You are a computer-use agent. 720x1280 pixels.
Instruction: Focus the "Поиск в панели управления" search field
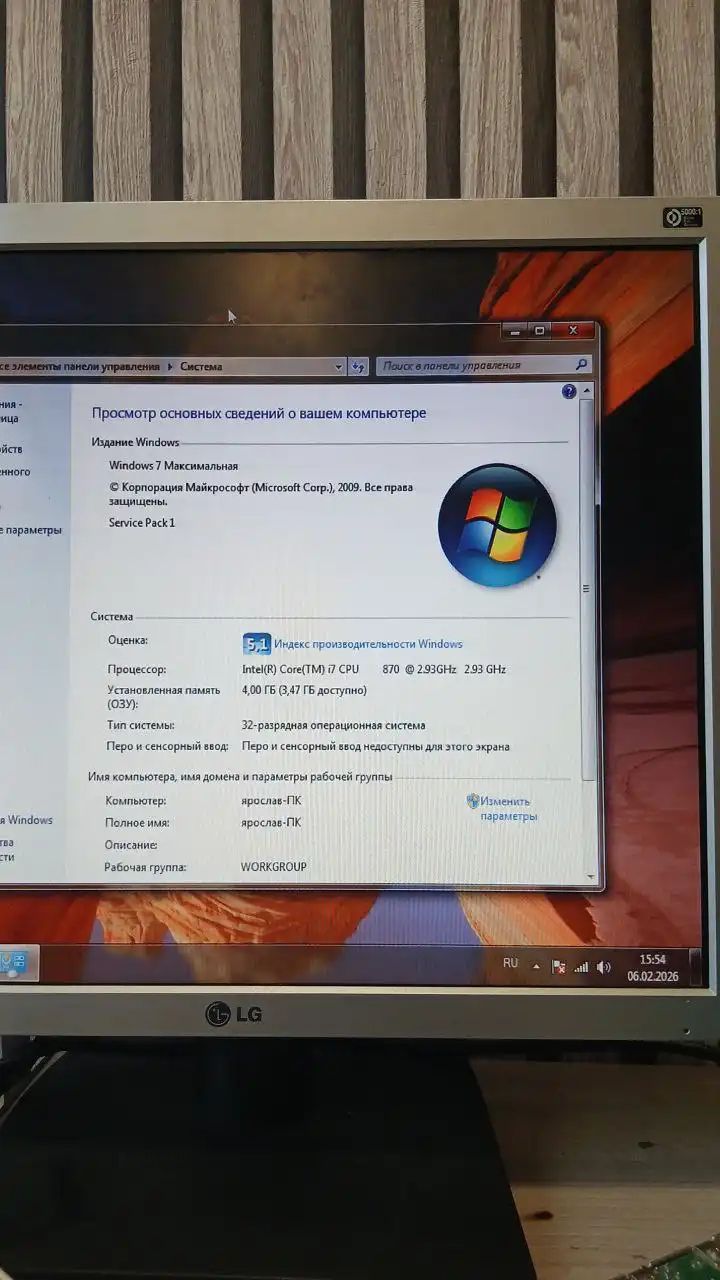[x=475, y=366]
